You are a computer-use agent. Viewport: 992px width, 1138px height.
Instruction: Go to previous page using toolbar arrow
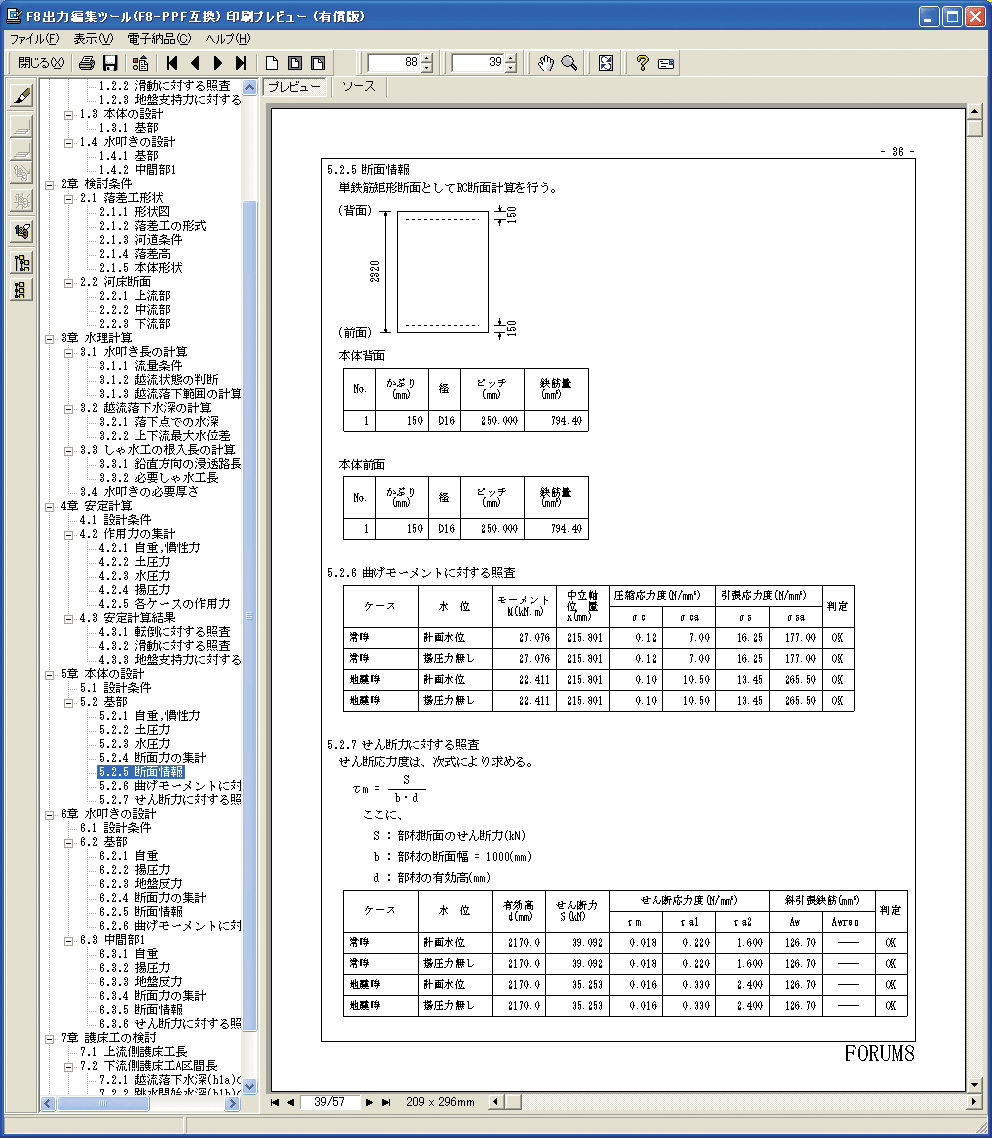(x=194, y=63)
